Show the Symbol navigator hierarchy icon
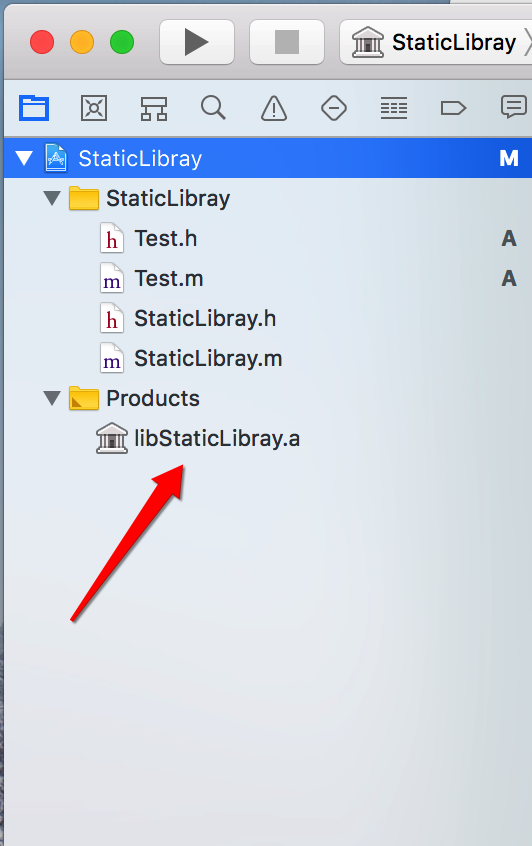Screen dimensions: 532x846 coord(154,108)
